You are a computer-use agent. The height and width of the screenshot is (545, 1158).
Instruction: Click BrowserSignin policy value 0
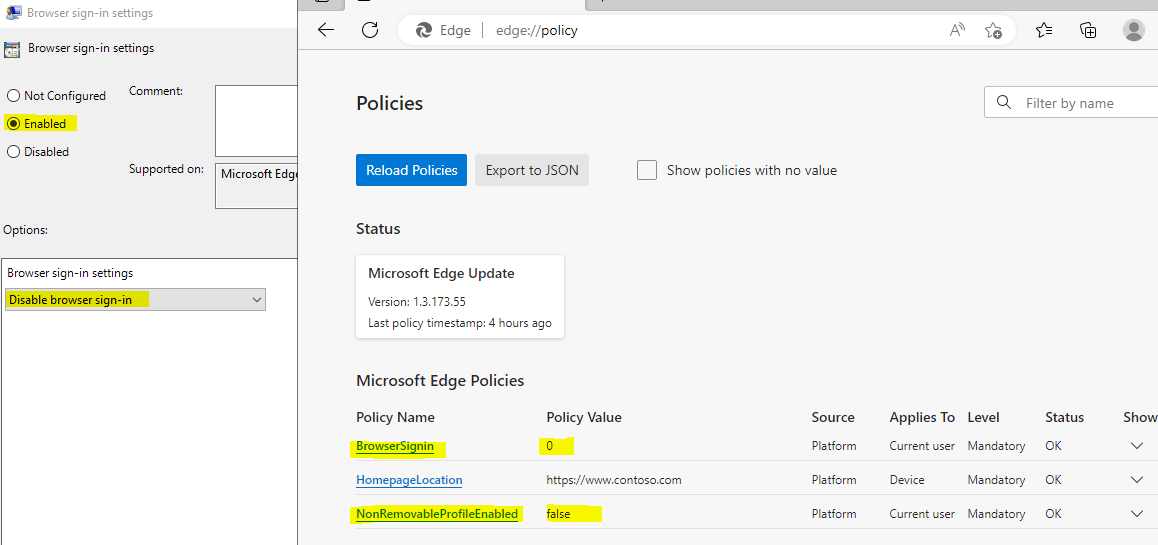[549, 446]
